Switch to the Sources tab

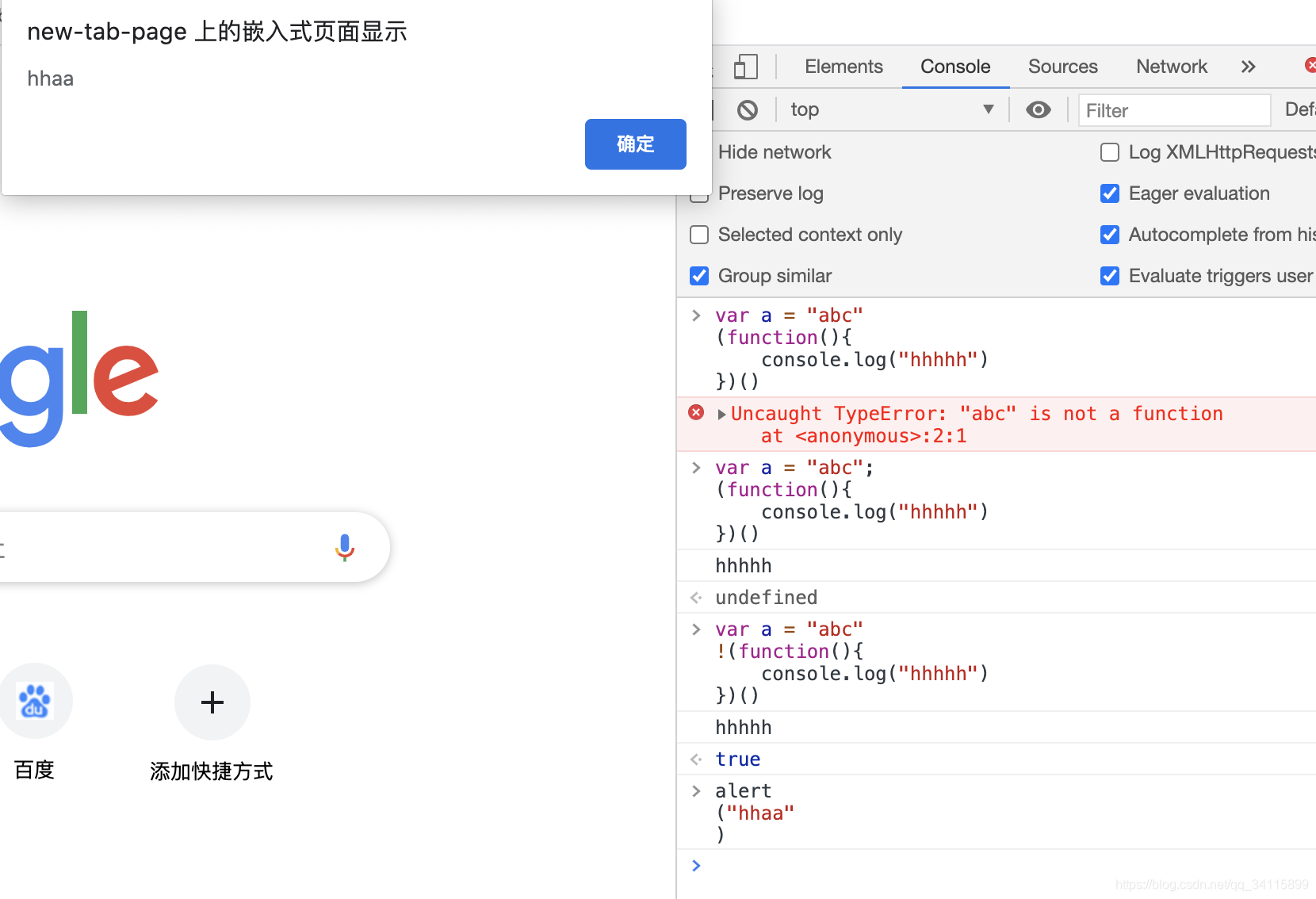1063,67
